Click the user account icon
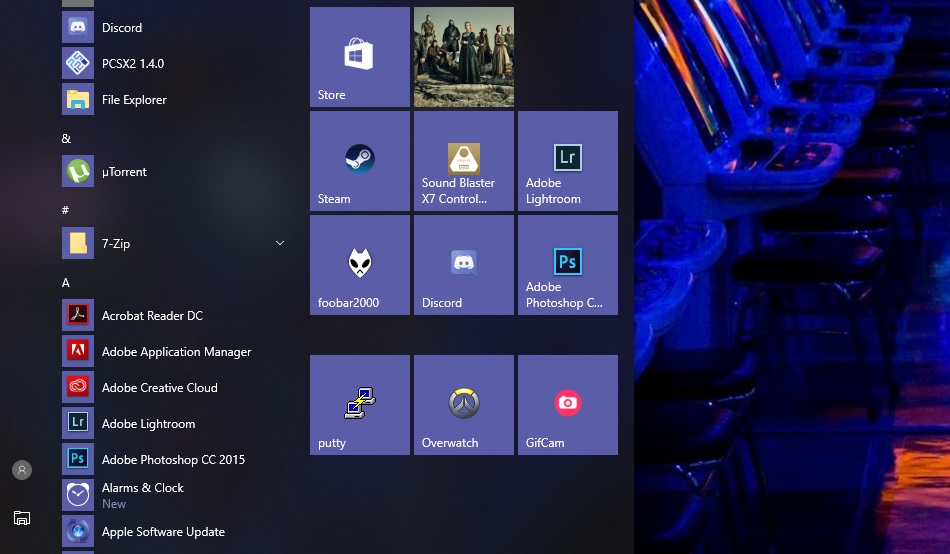 (22, 470)
